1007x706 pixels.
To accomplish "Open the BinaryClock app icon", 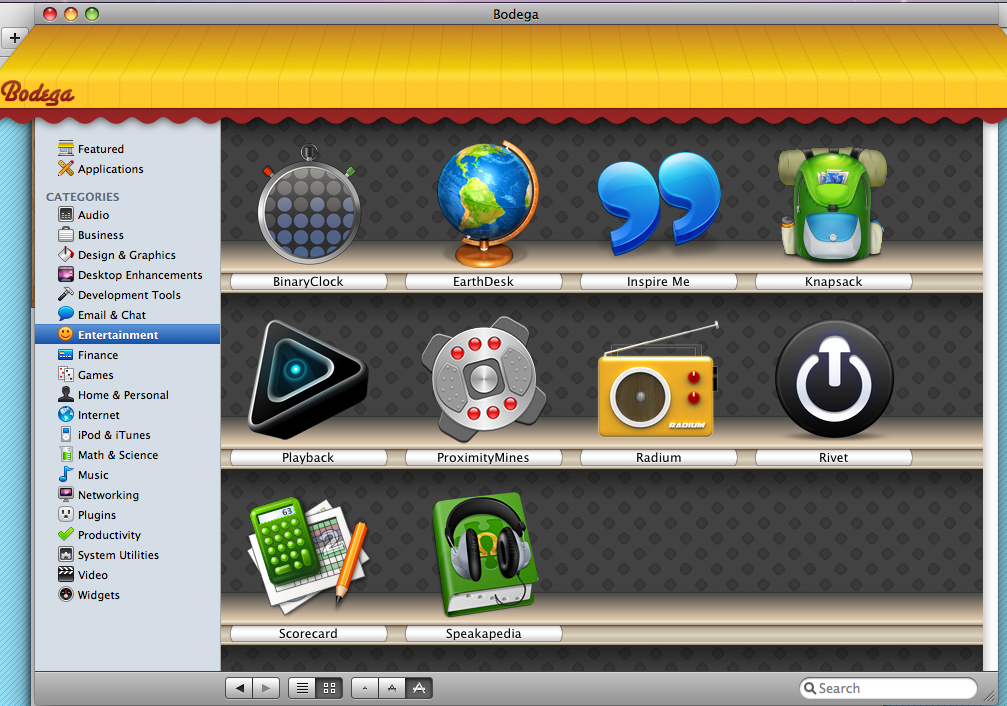I will pos(308,204).
